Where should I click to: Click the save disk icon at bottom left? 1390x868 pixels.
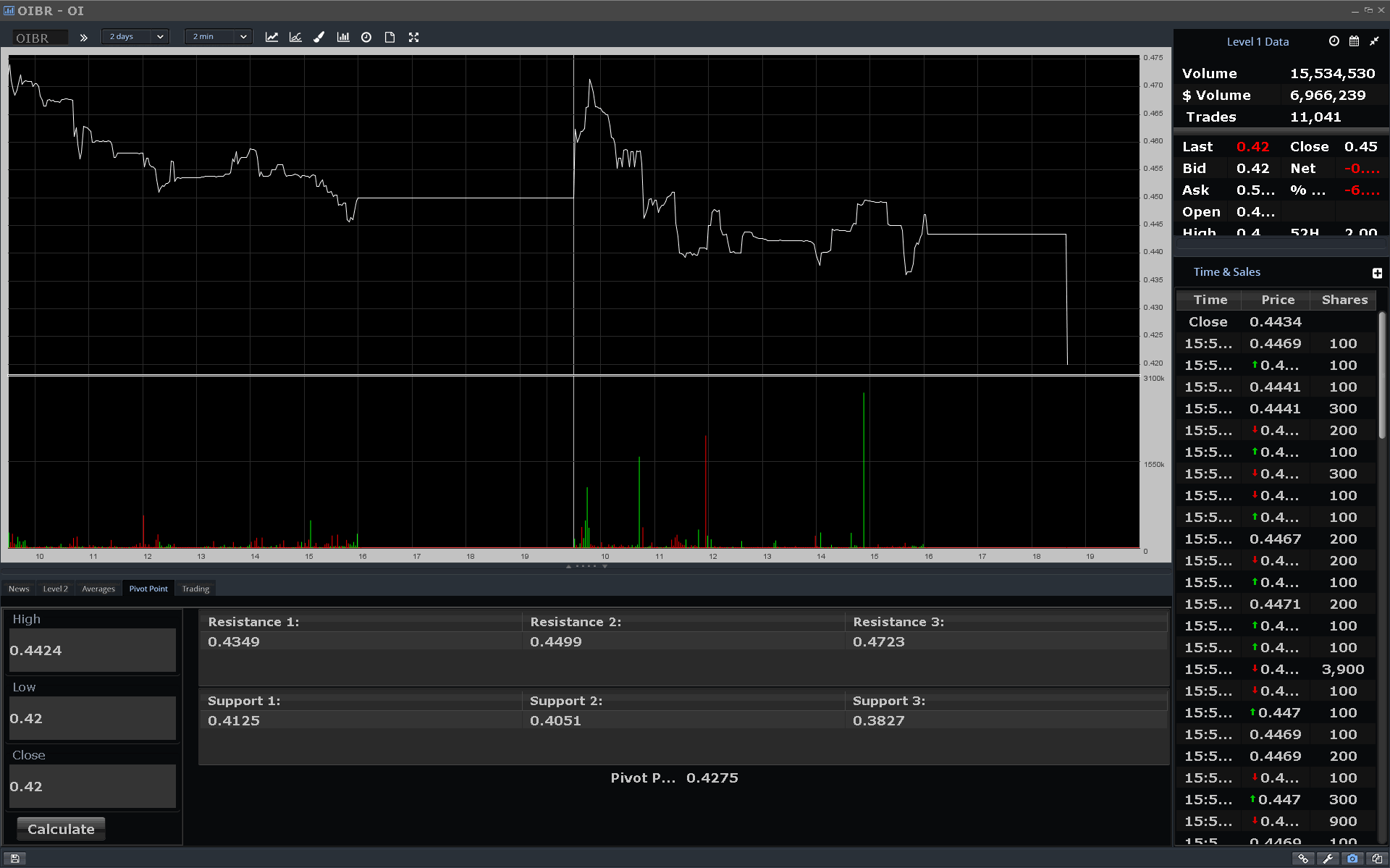(x=14, y=859)
